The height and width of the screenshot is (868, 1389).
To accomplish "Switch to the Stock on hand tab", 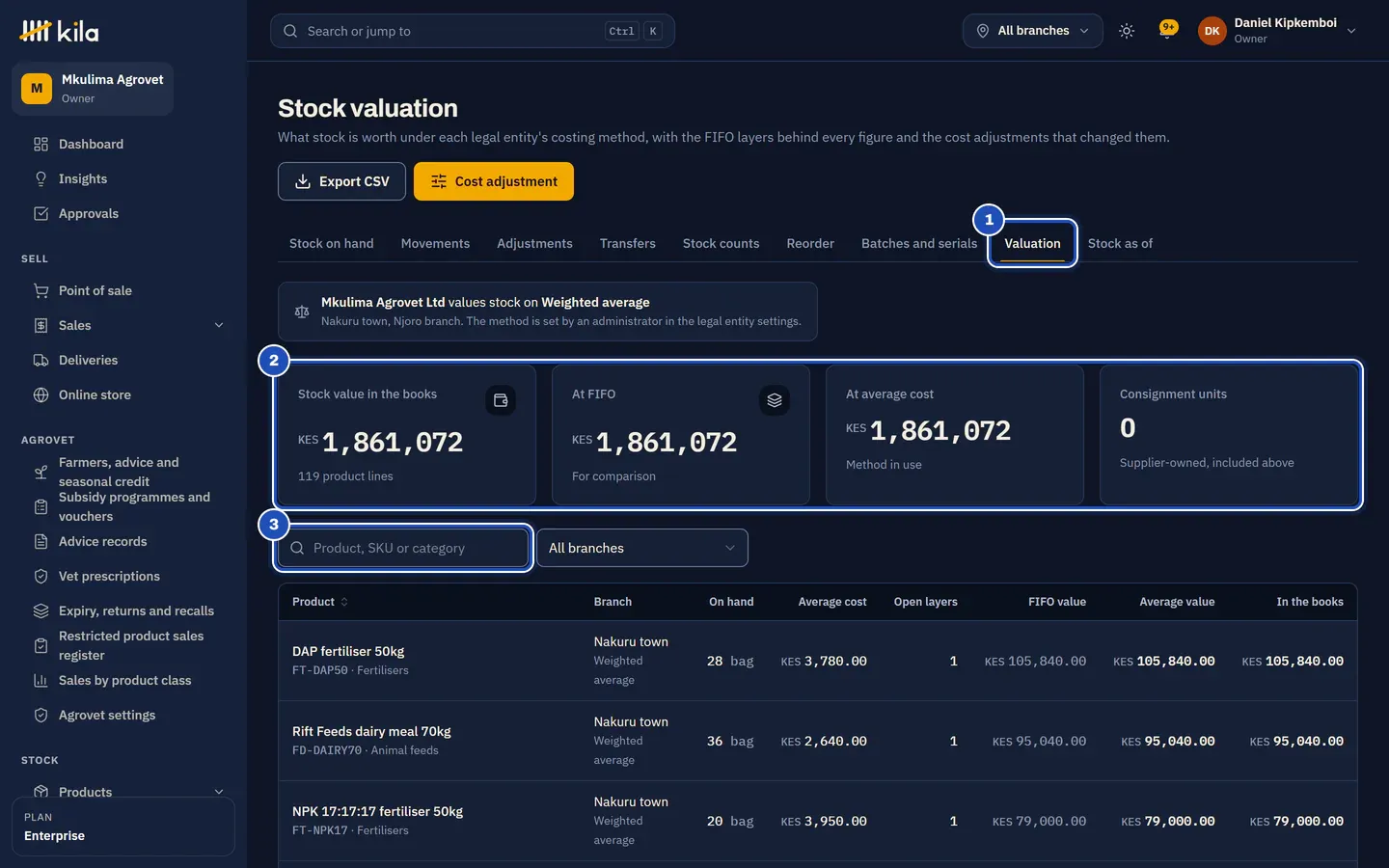I will (x=331, y=244).
